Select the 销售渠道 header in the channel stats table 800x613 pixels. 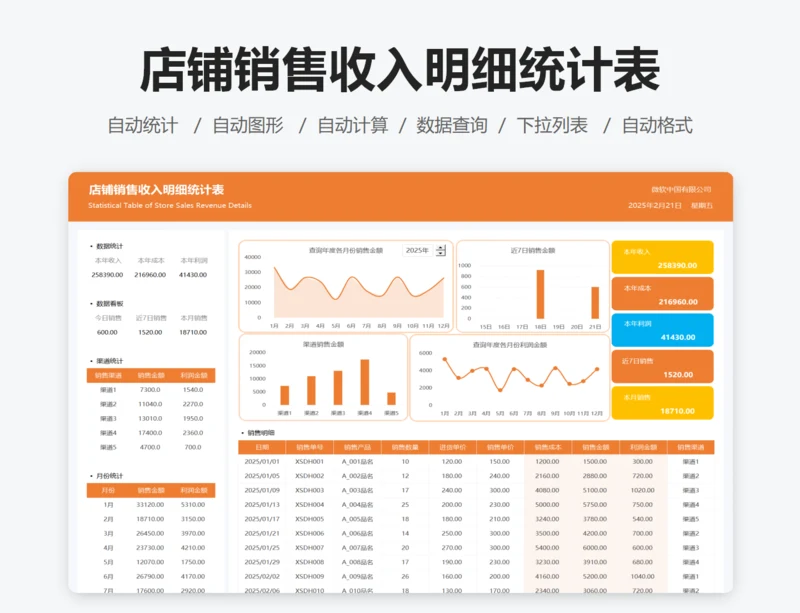(x=108, y=375)
